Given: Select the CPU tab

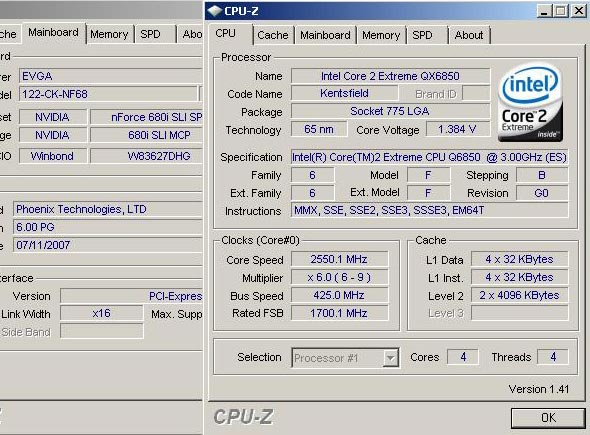Looking at the screenshot, I should tap(230, 33).
